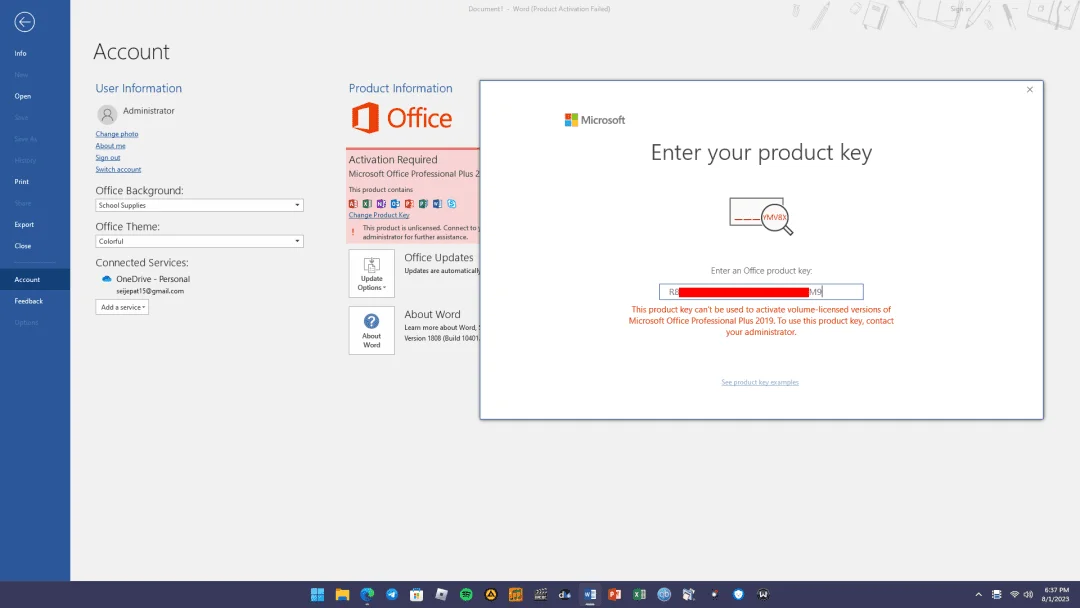Open the Add a service dropdown
The image size is (1080, 608).
pyautogui.click(x=122, y=307)
